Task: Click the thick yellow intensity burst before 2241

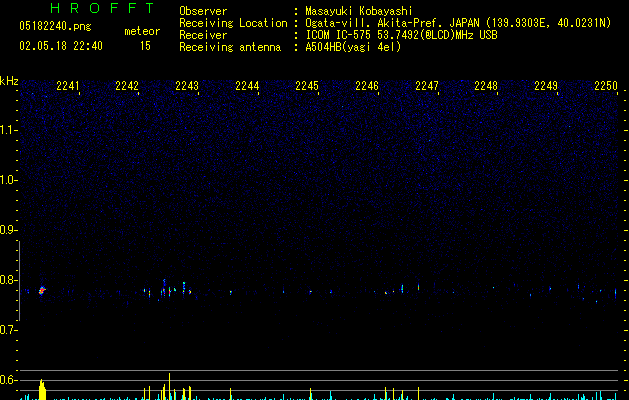Action: point(42,390)
